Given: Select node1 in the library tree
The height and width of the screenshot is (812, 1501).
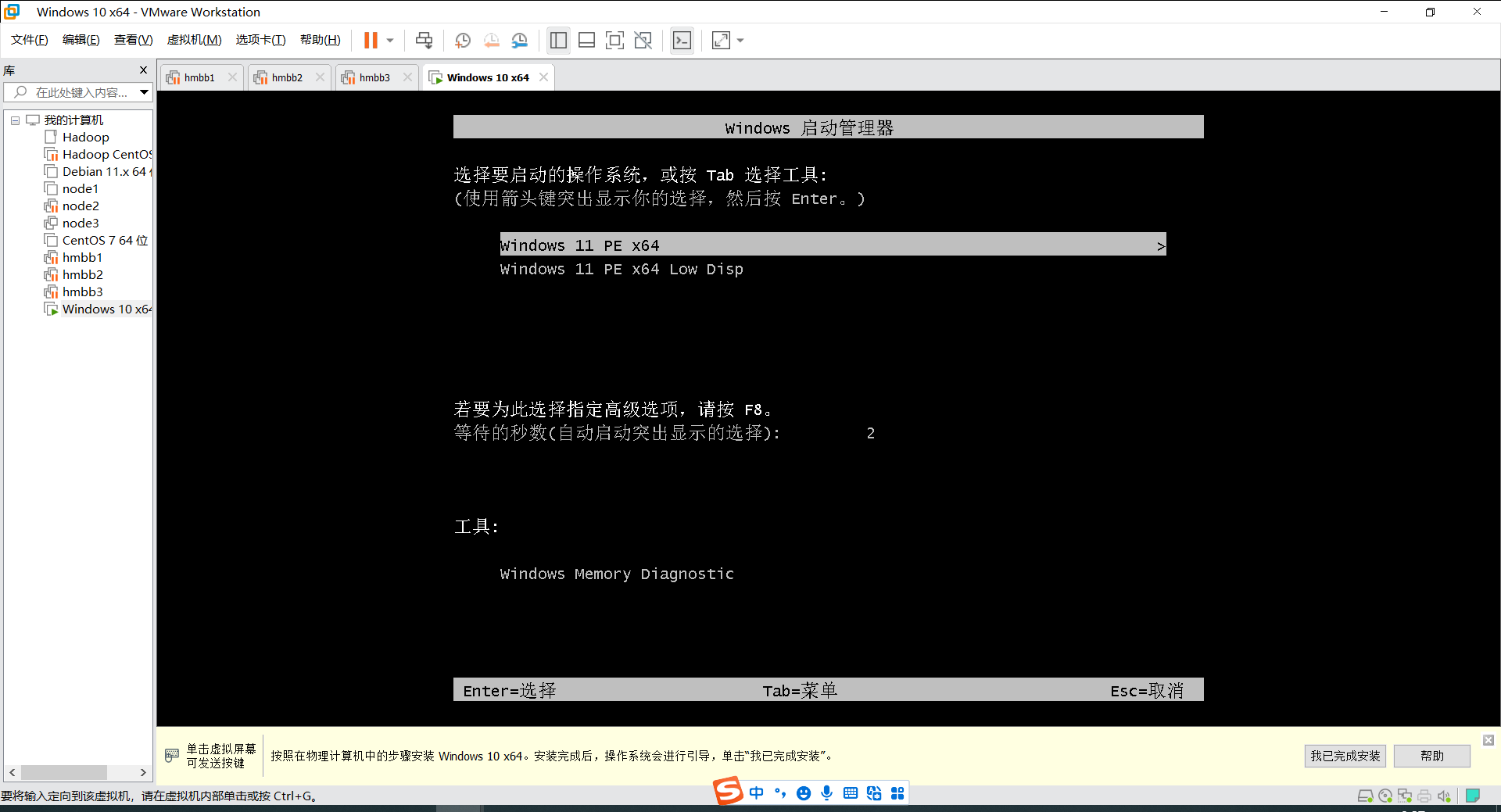Looking at the screenshot, I should (80, 188).
